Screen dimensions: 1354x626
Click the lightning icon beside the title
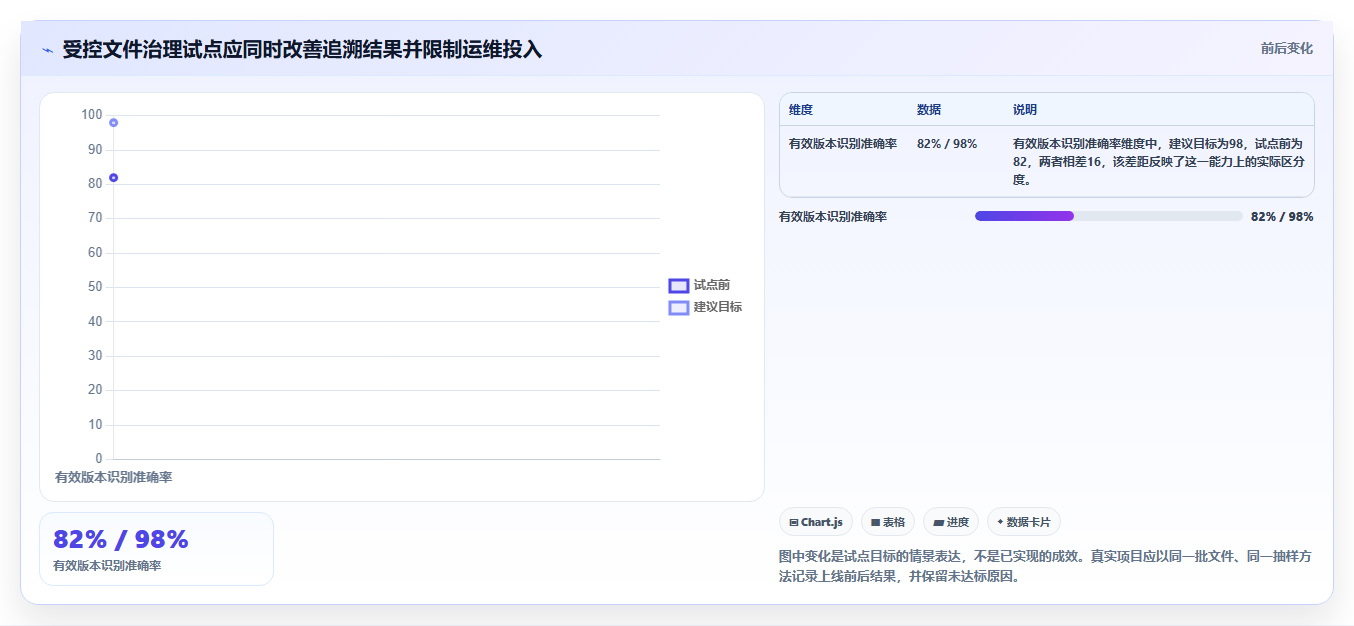[x=47, y=50]
